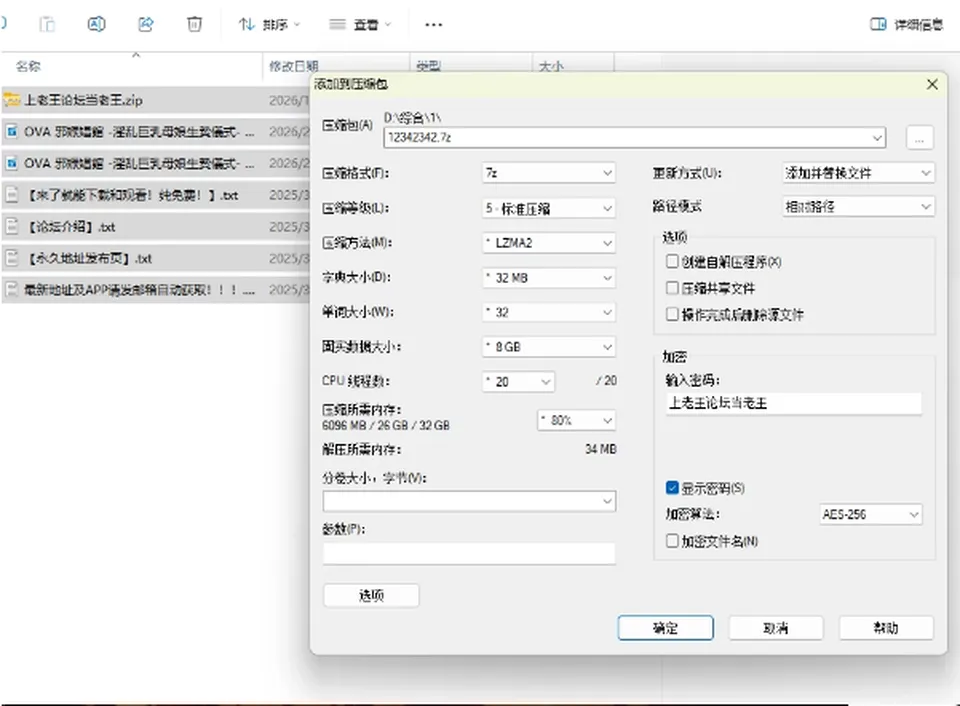Open the 固实数据大小 dropdown showing 8 GB
The image size is (960, 706).
[x=549, y=347]
